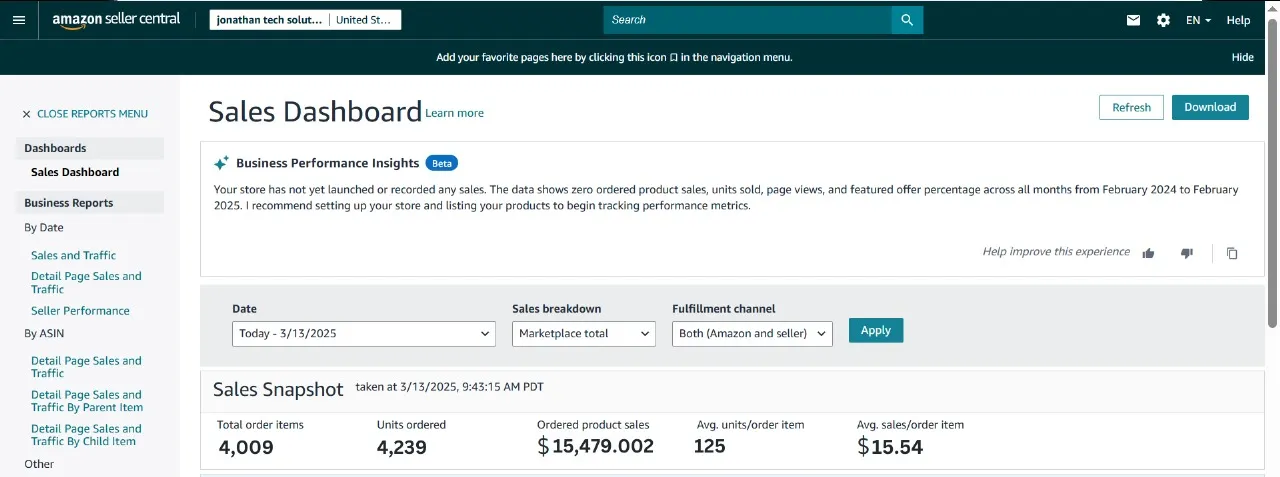Click the Units ordered value 4,239
This screenshot has width=1280, height=477.
pos(402,447)
